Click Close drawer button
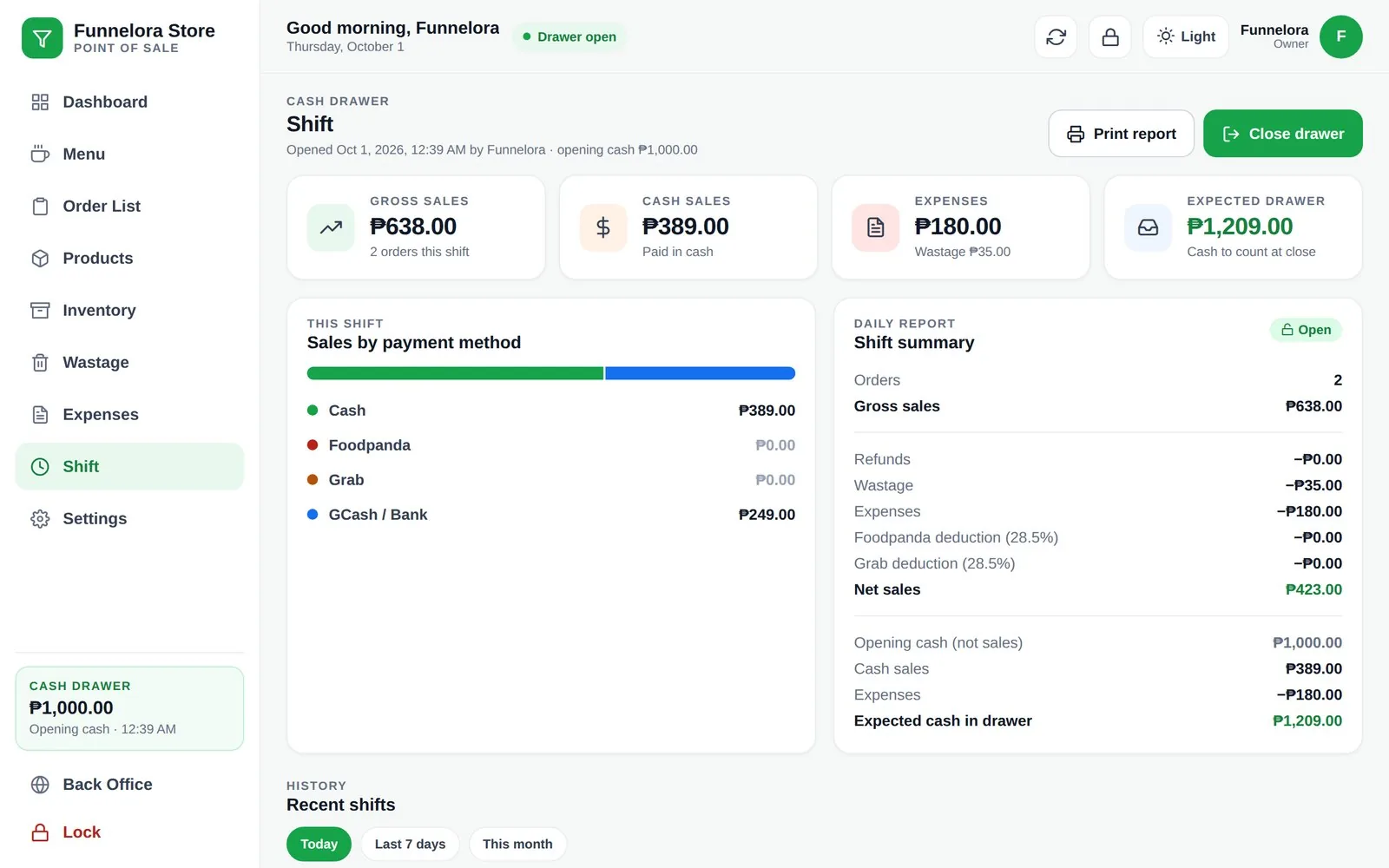The height and width of the screenshot is (868, 1389). 1282,134
